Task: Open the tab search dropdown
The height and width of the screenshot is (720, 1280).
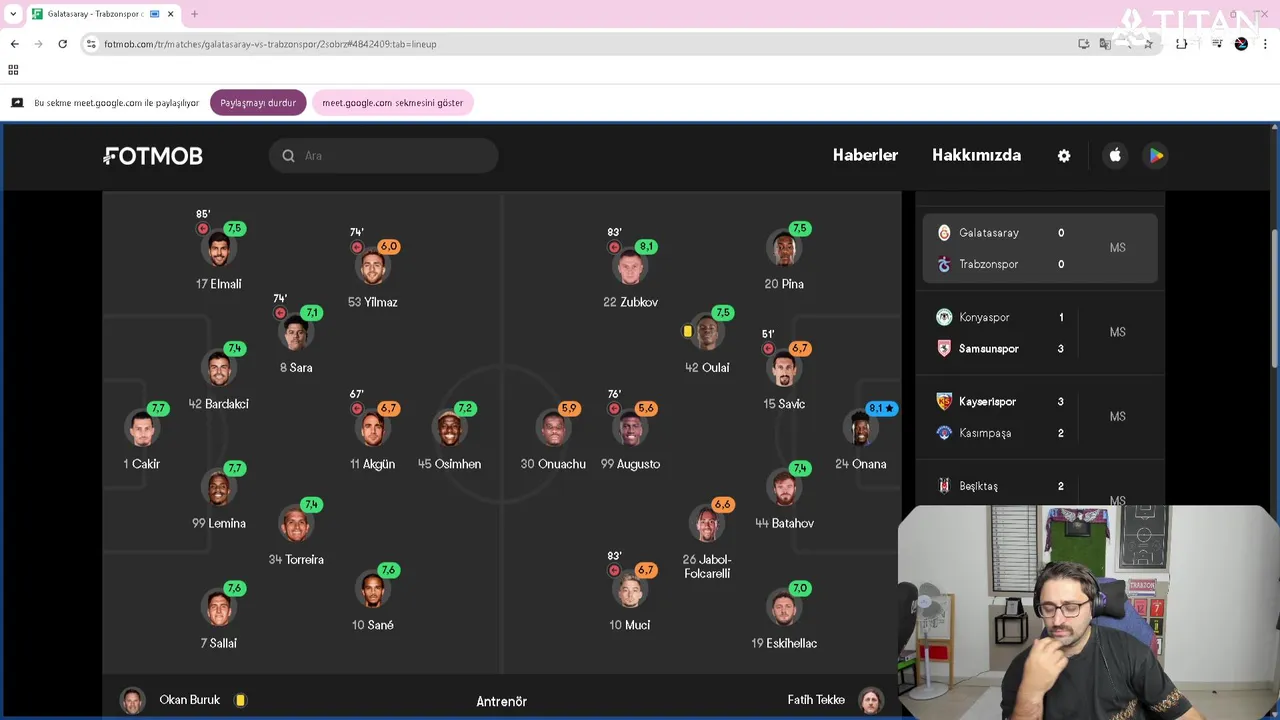Action: [13, 14]
